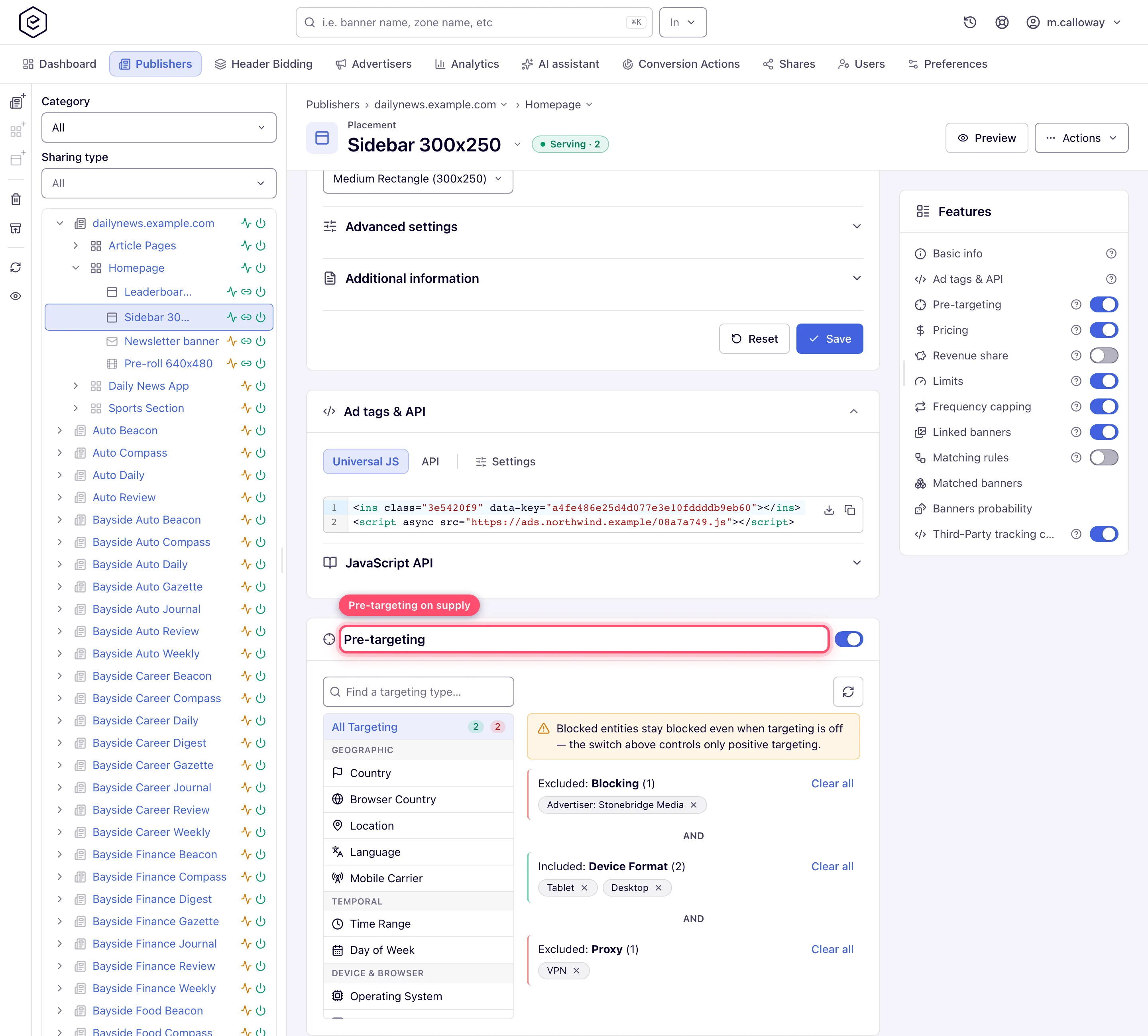Remove the Tablet device format chip
The width and height of the screenshot is (1148, 1036).
[584, 888]
